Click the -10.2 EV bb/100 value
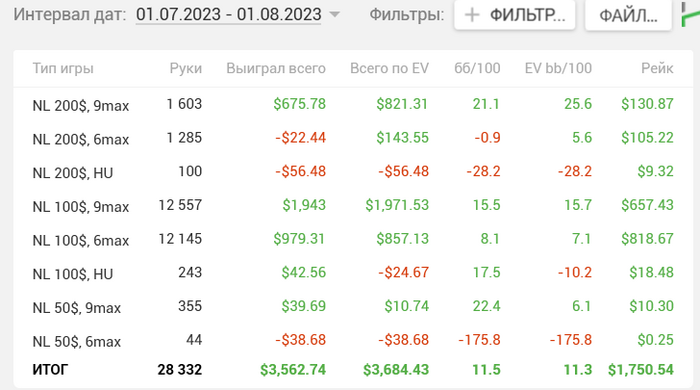Screen dimensions: 700x390 [x=575, y=273]
